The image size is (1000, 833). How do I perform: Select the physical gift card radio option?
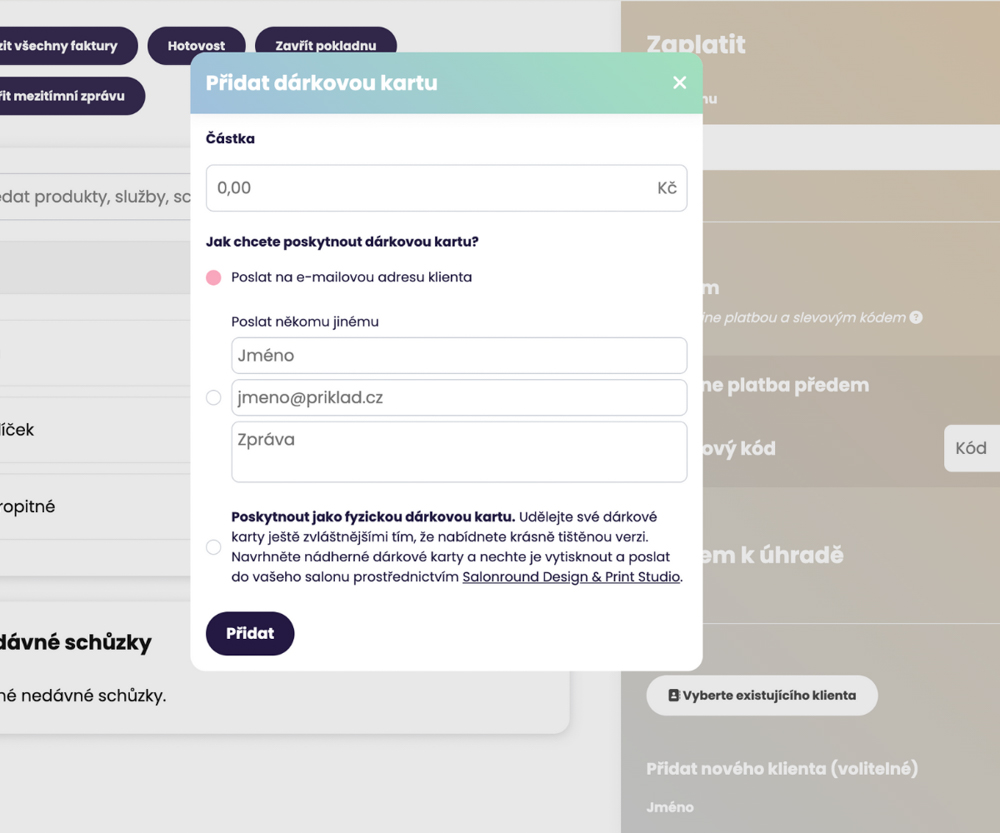click(213, 547)
